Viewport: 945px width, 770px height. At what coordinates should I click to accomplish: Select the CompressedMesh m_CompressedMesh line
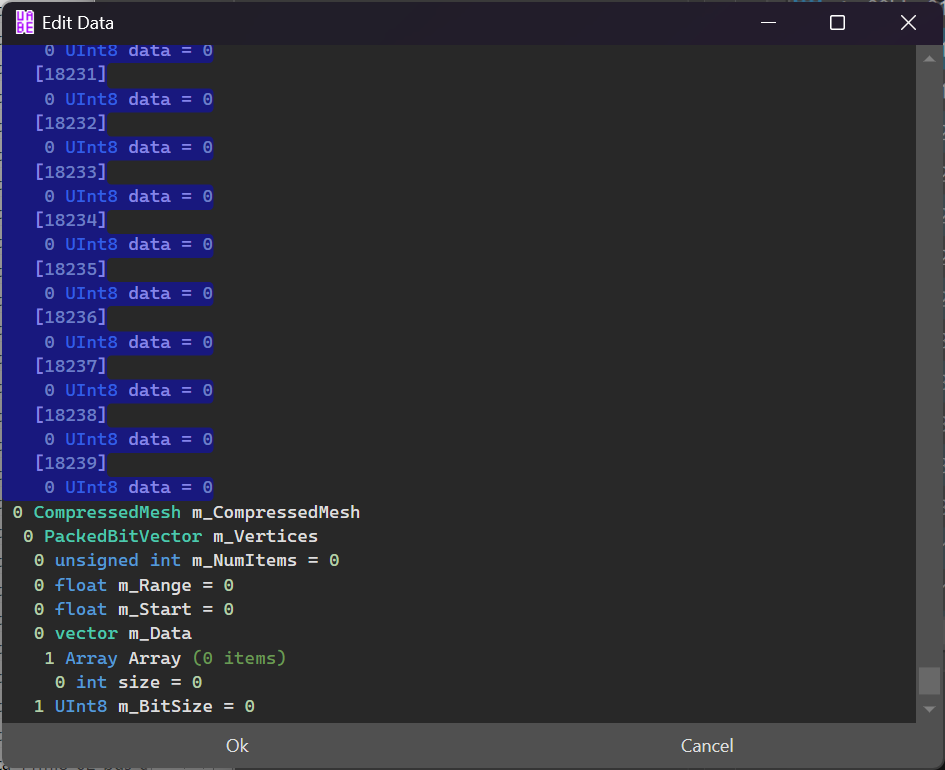(186, 512)
